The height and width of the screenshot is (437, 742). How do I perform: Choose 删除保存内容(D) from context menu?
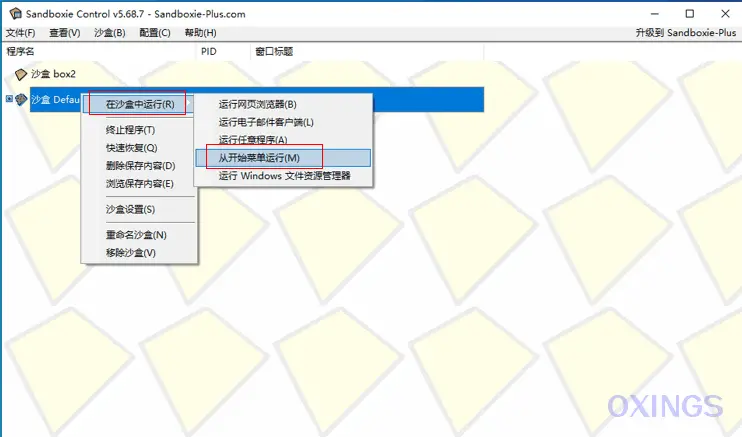point(139,166)
